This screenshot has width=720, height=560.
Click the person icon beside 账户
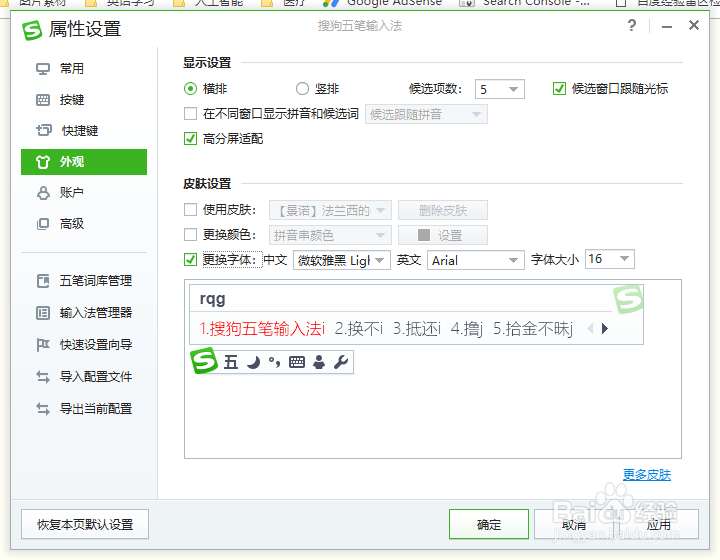point(43,193)
